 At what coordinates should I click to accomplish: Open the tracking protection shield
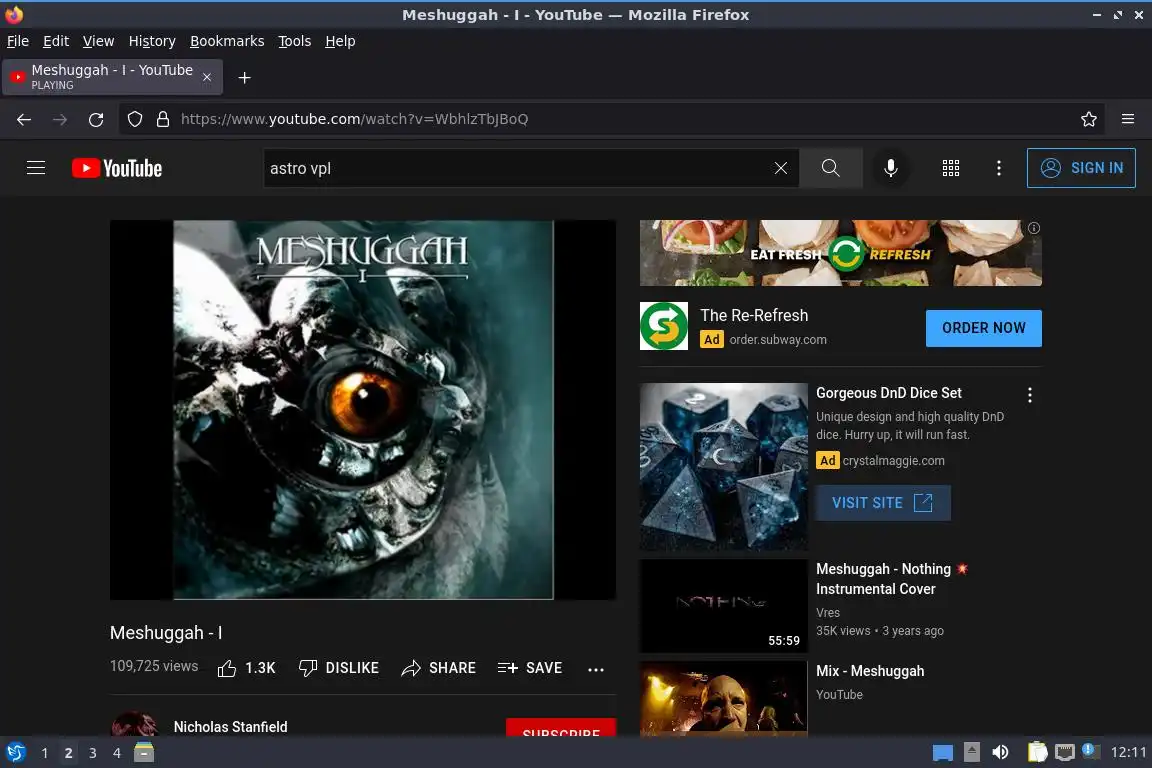tap(134, 119)
